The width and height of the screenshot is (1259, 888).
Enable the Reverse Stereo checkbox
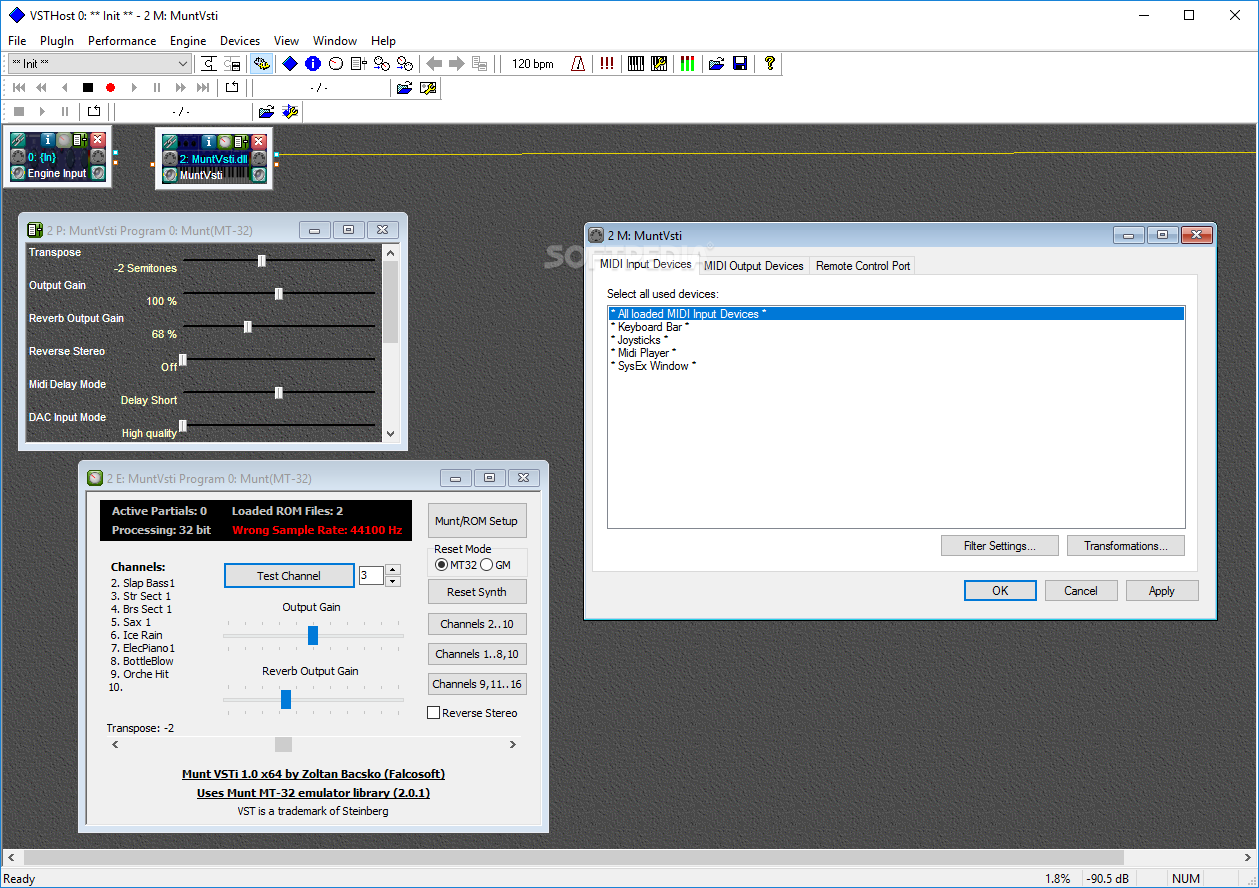[434, 713]
